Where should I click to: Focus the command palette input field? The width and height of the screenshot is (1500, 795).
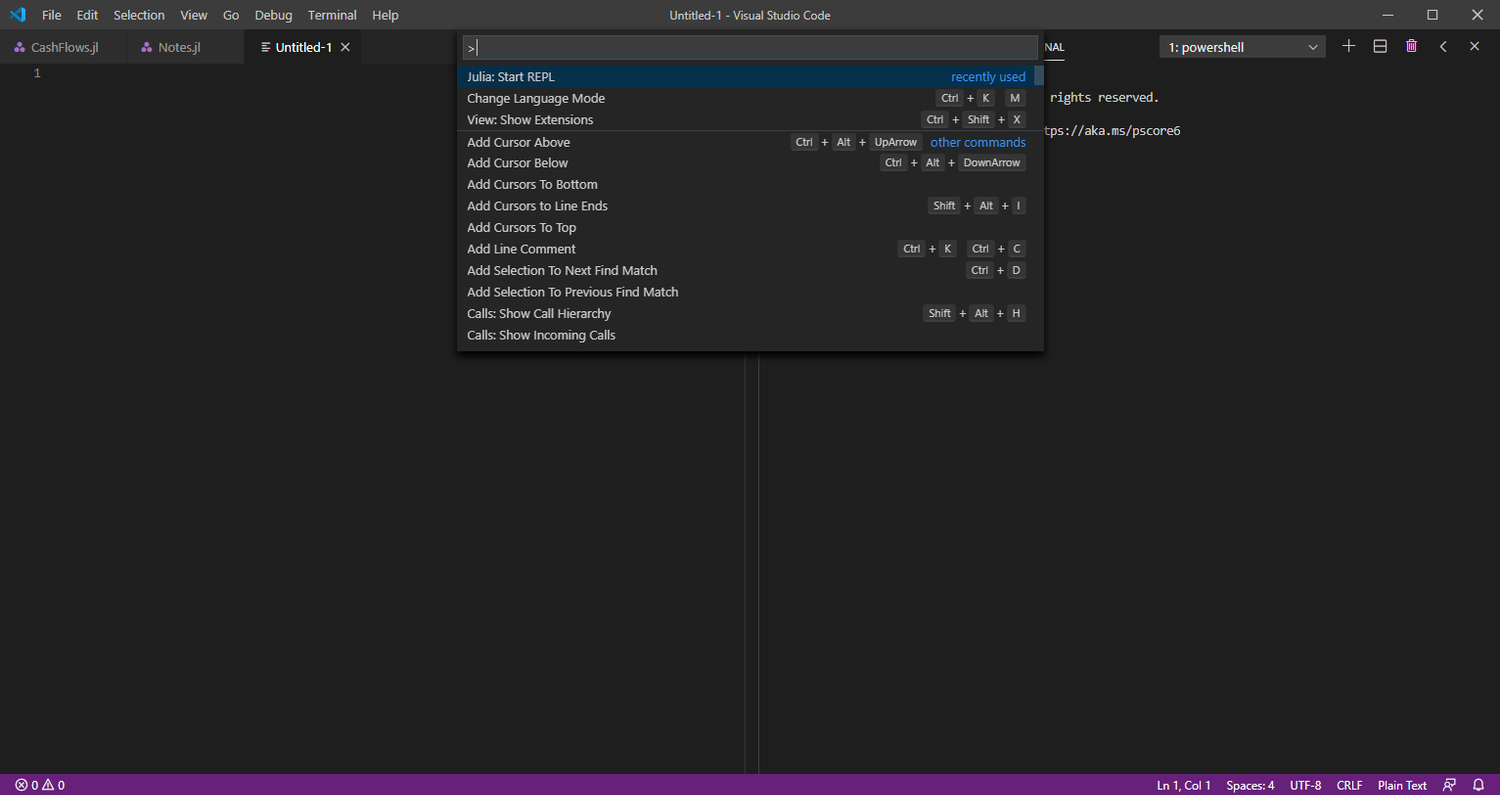click(x=750, y=47)
